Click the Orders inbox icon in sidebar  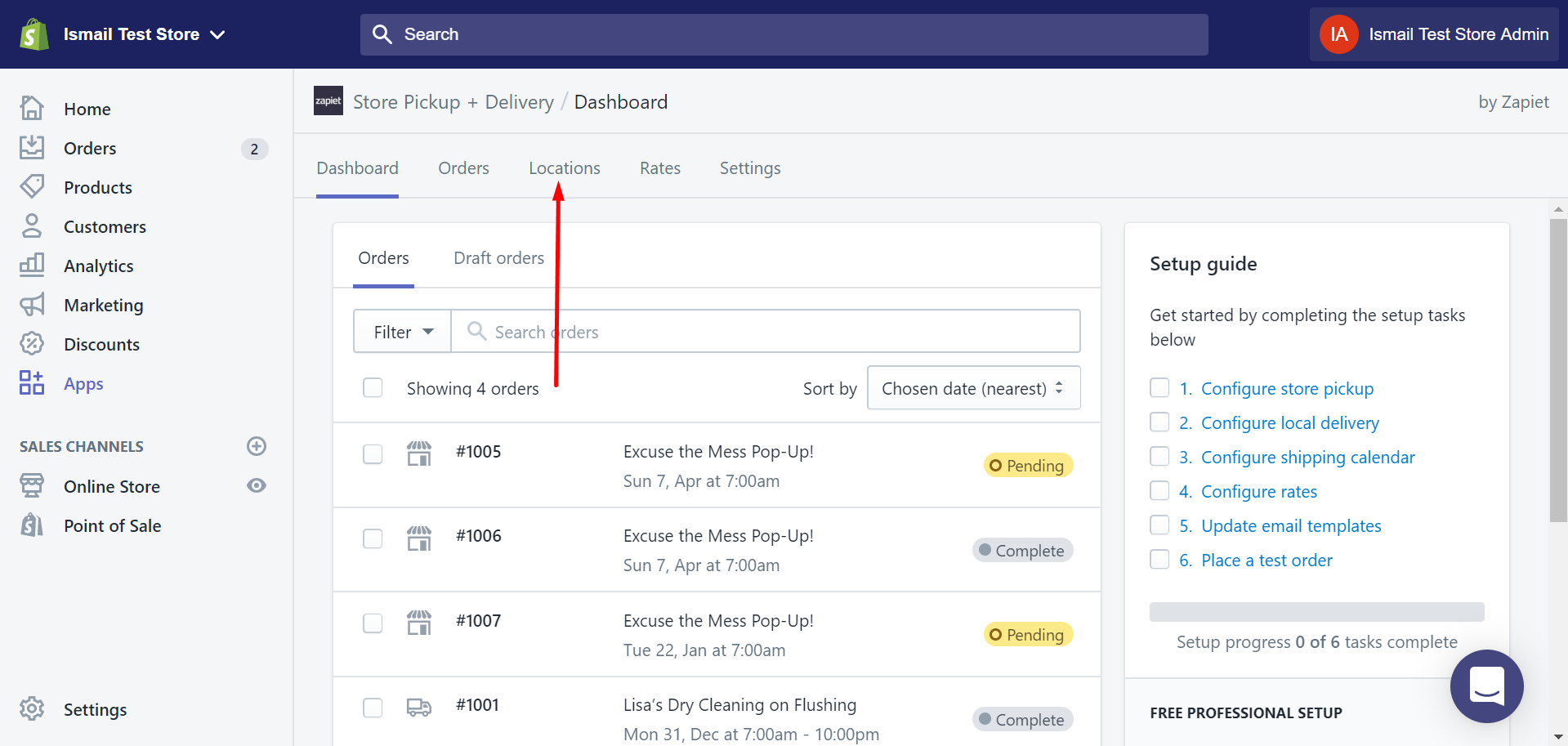[x=32, y=147]
